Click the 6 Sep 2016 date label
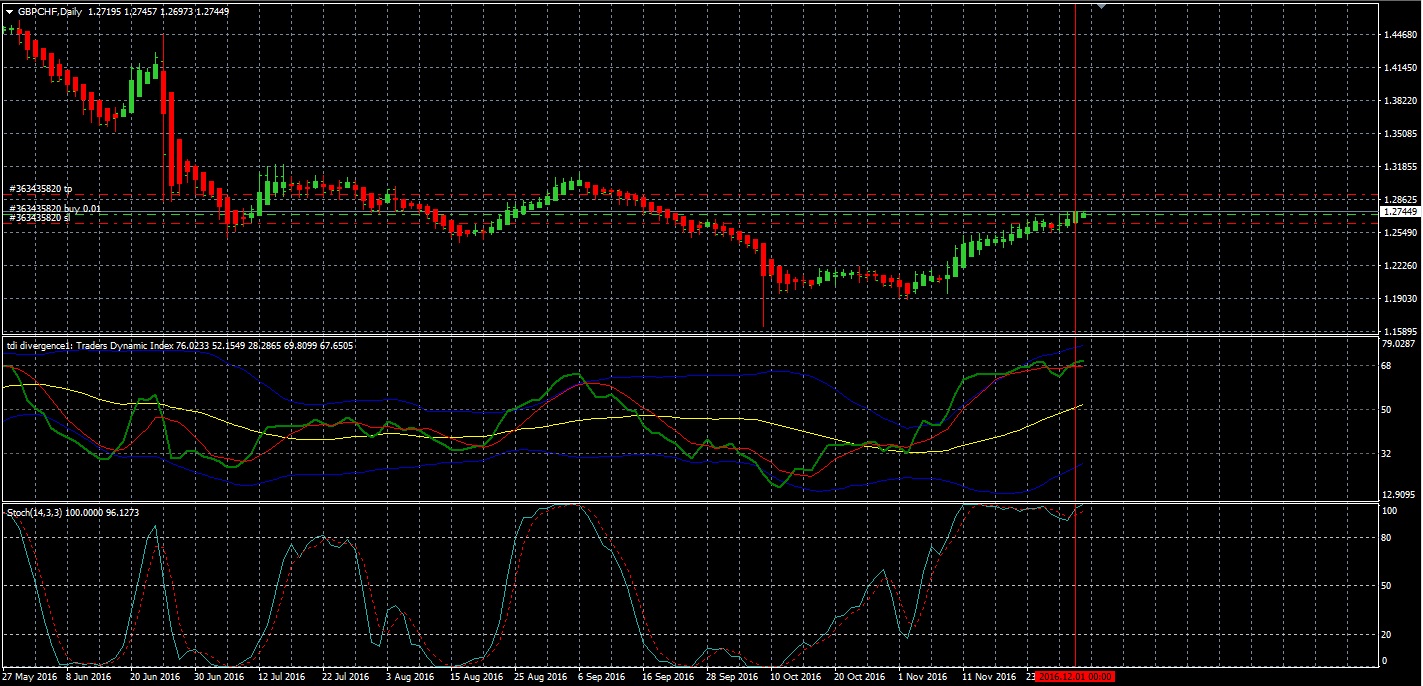The width and height of the screenshot is (1423, 686). click(x=602, y=677)
